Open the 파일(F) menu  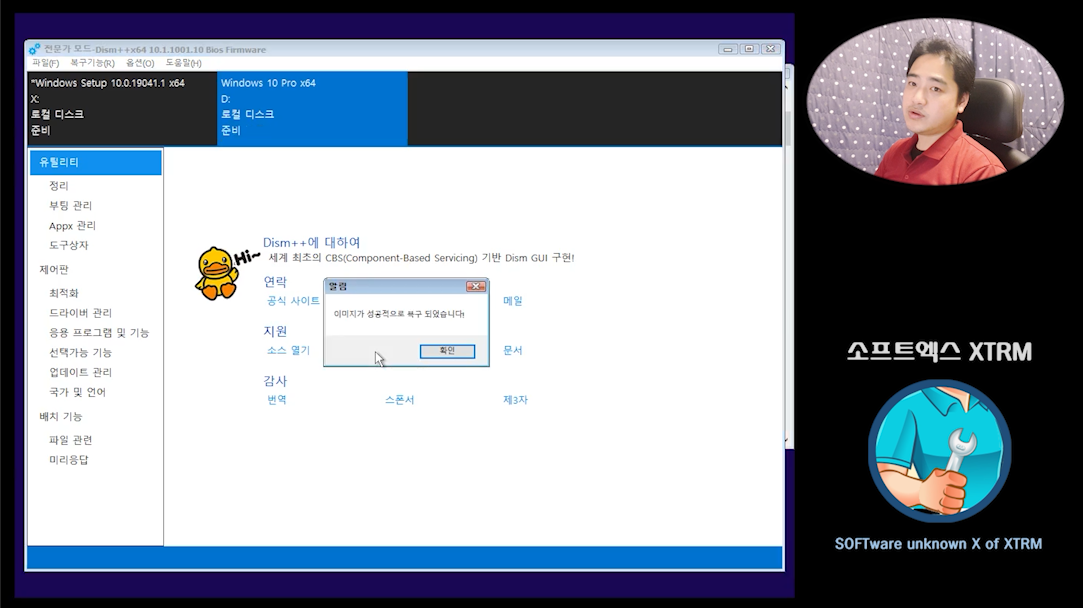(x=46, y=63)
